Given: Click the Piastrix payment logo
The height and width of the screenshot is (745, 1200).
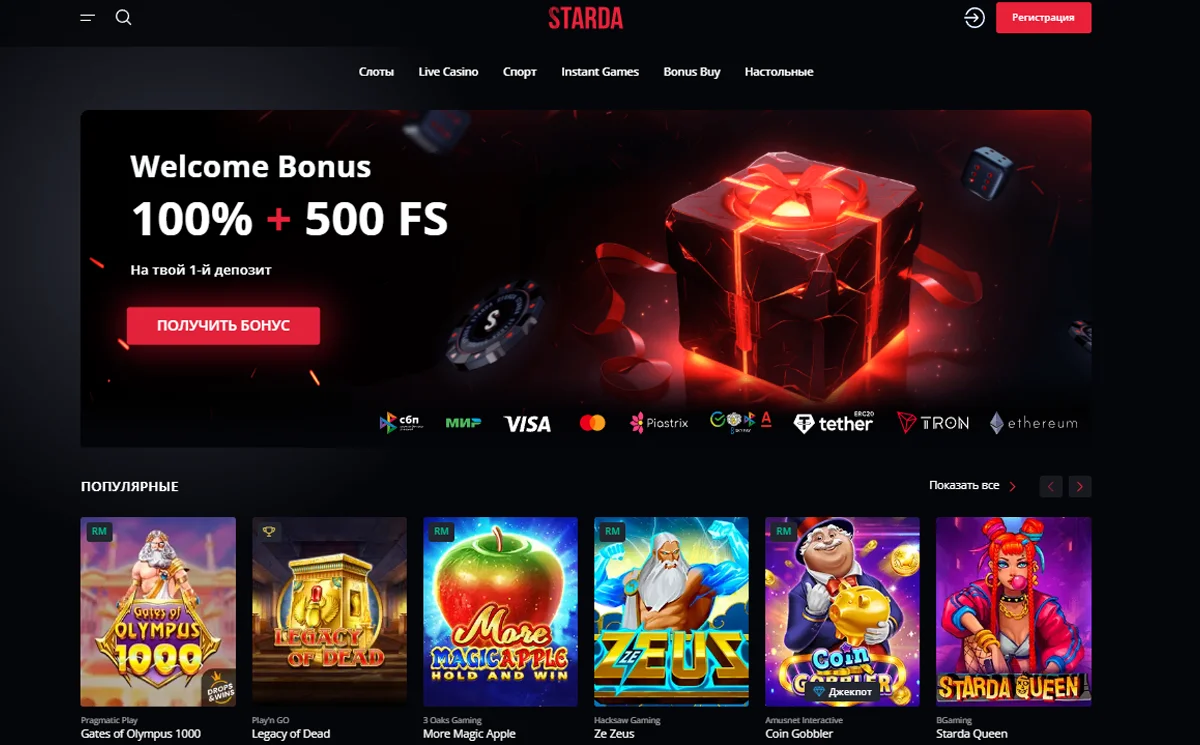Looking at the screenshot, I should coord(659,423).
